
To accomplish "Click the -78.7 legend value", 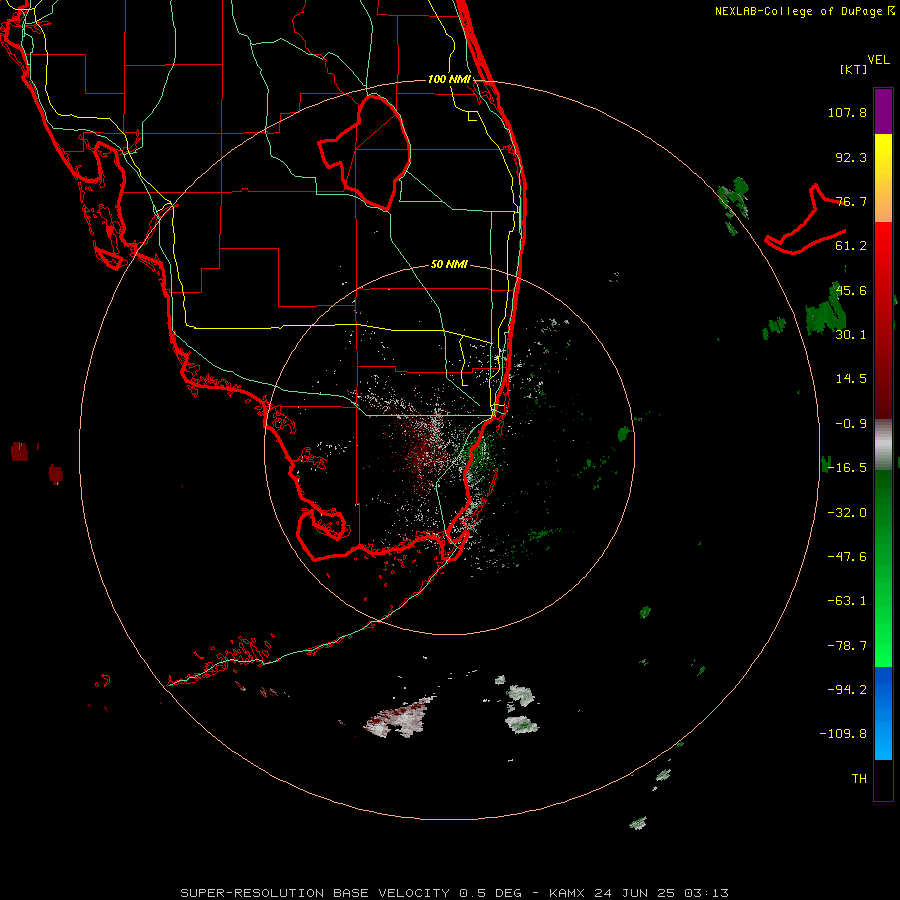I will pyautogui.click(x=847, y=646).
